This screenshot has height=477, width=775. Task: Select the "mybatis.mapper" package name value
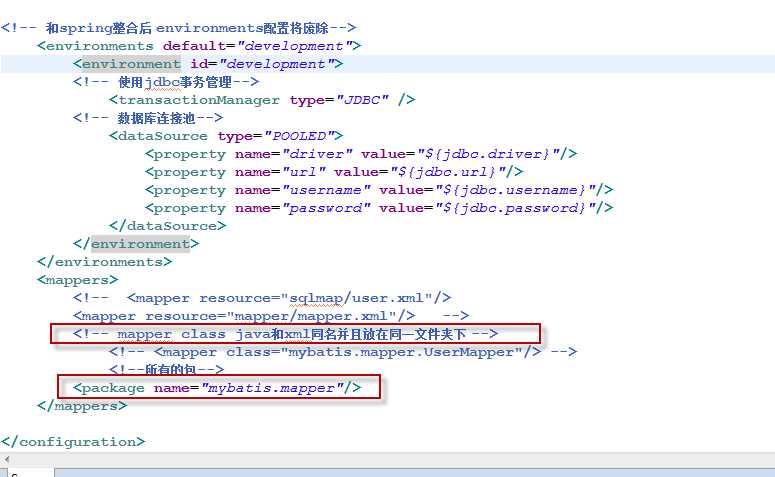272,388
